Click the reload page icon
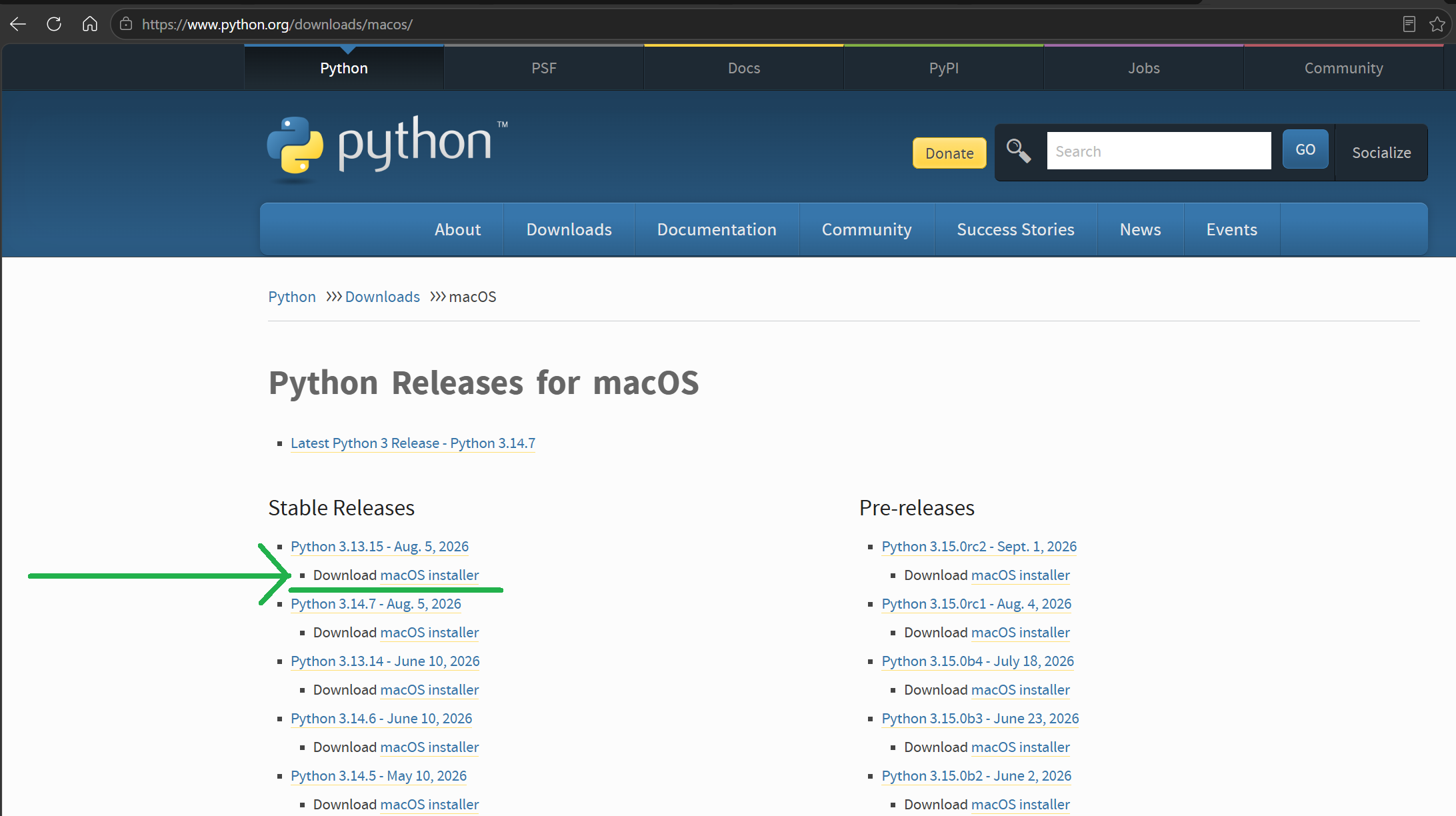This screenshot has width=1456, height=816. pos(54,25)
